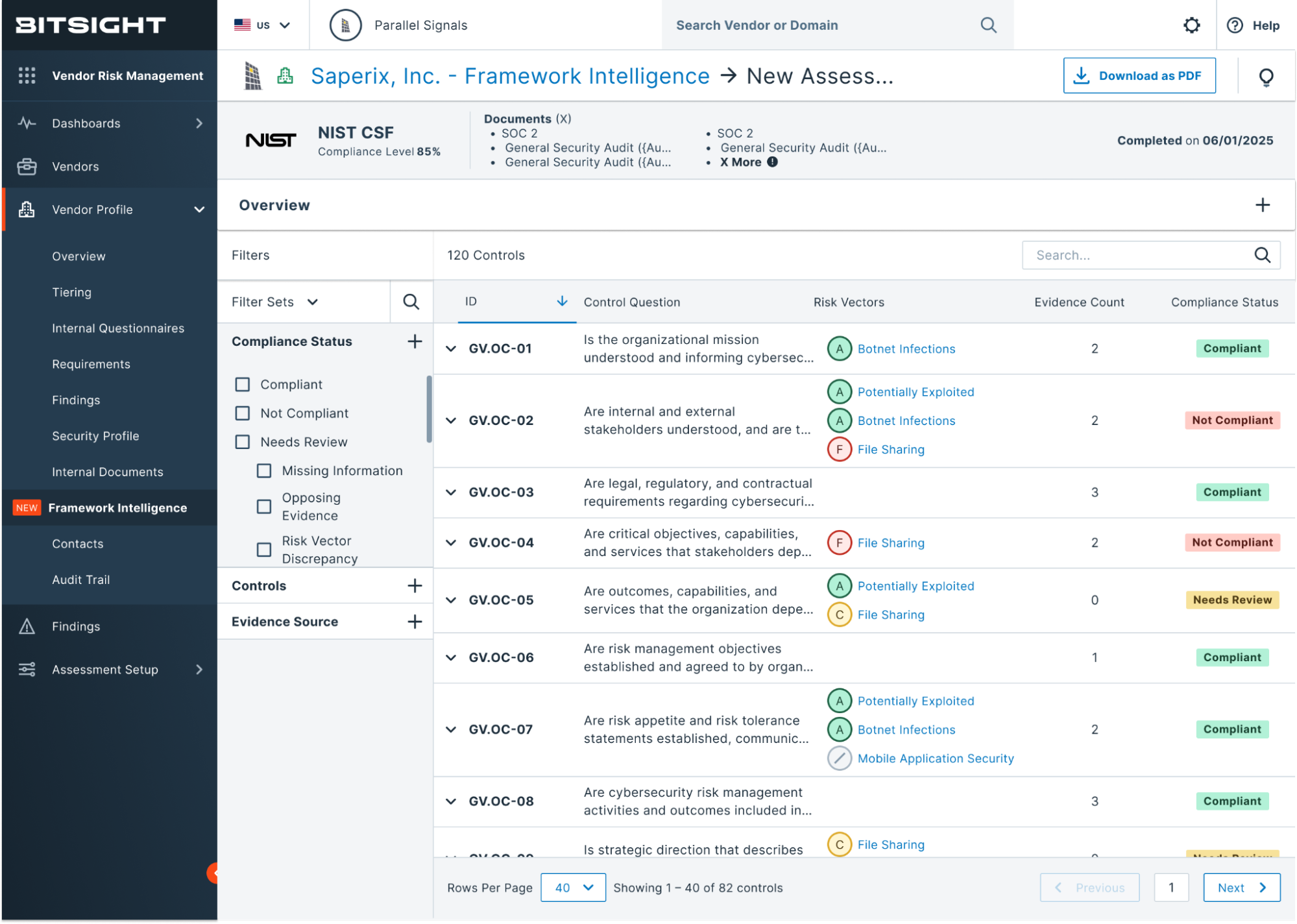Click the Help question mark icon
This screenshot has width=1297, height=924.
point(1235,25)
